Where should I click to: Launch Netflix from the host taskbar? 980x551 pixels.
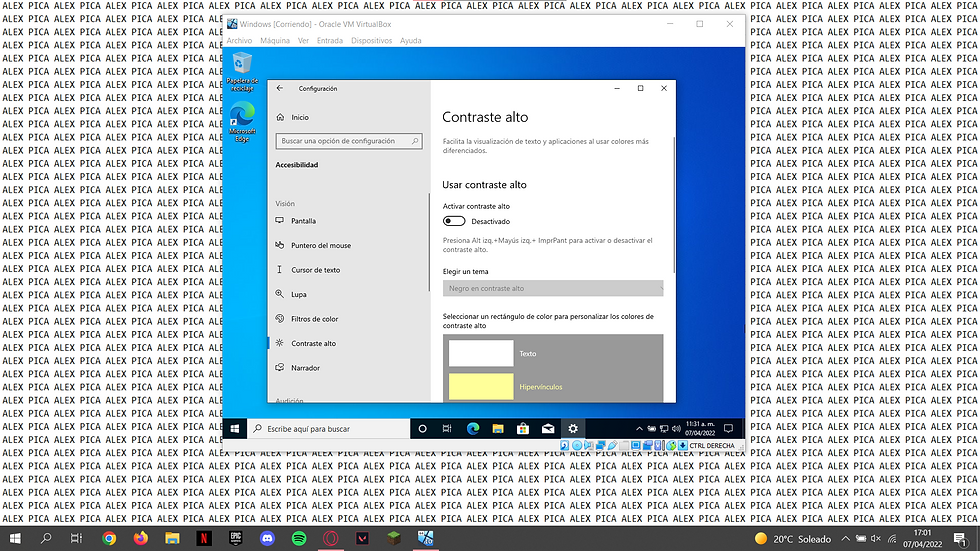tap(204, 539)
